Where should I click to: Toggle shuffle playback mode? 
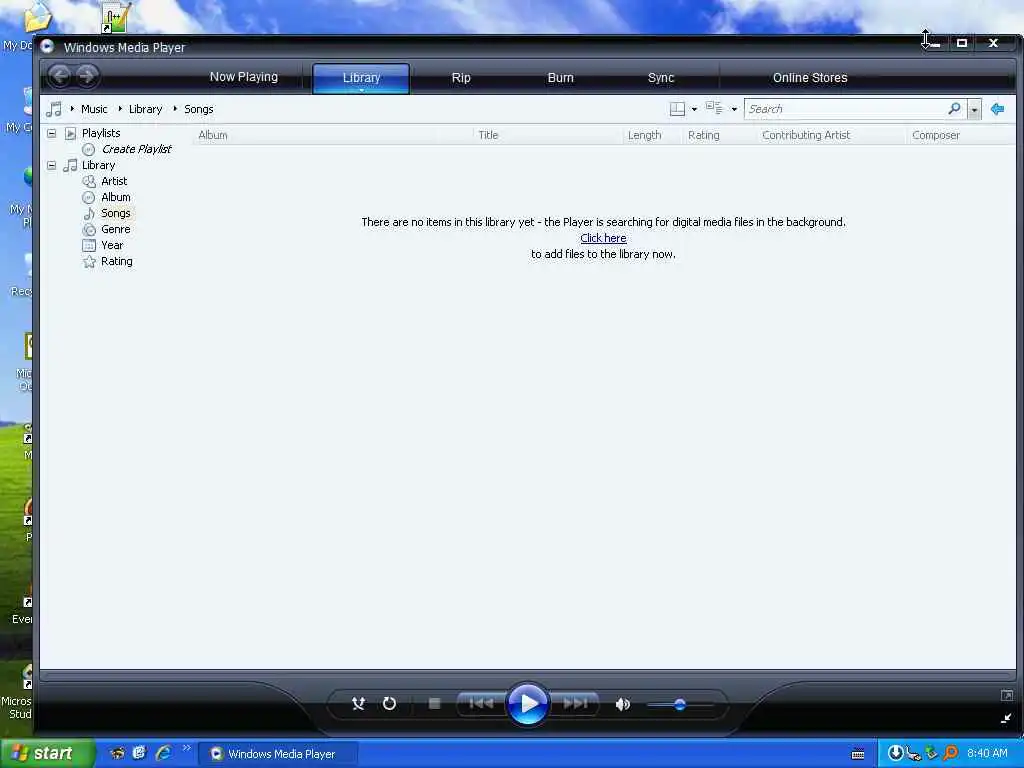pyautogui.click(x=359, y=703)
